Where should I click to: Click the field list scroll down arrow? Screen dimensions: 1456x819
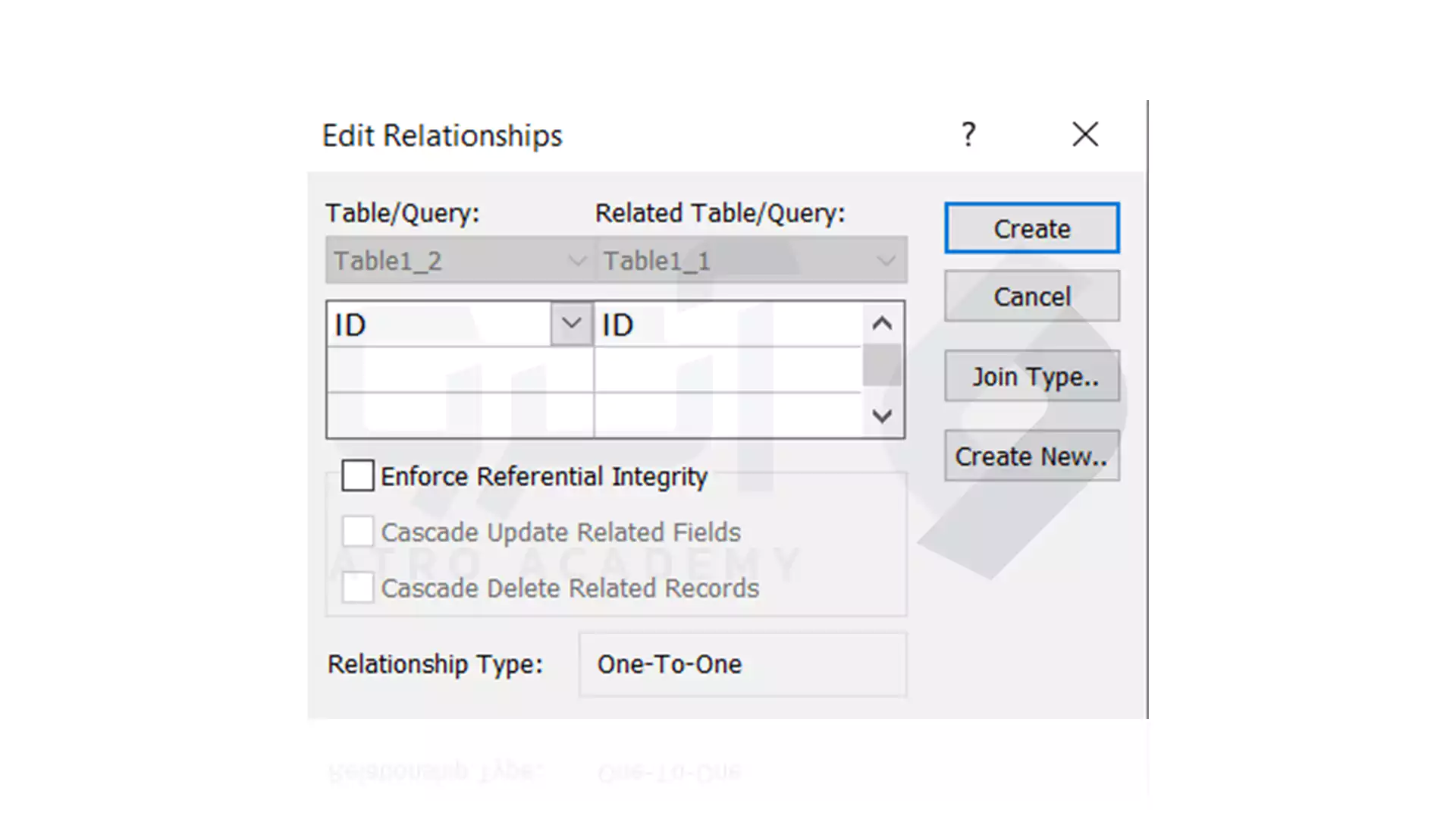[x=882, y=416]
